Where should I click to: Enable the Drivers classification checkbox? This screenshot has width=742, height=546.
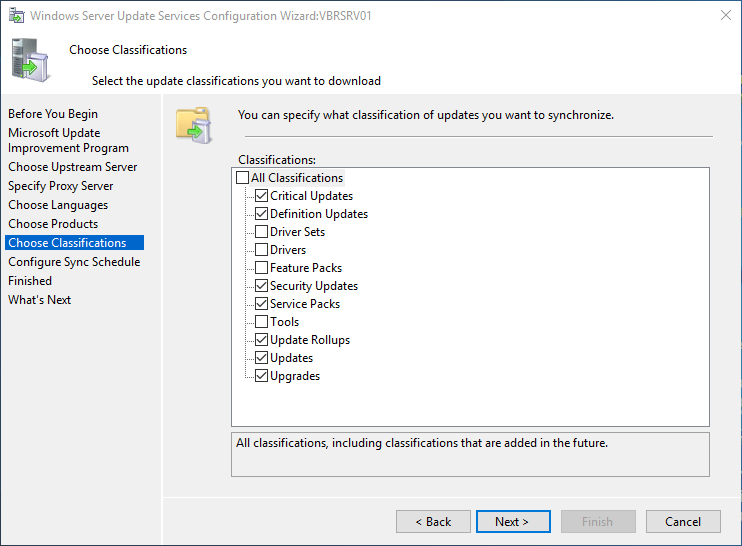click(262, 250)
